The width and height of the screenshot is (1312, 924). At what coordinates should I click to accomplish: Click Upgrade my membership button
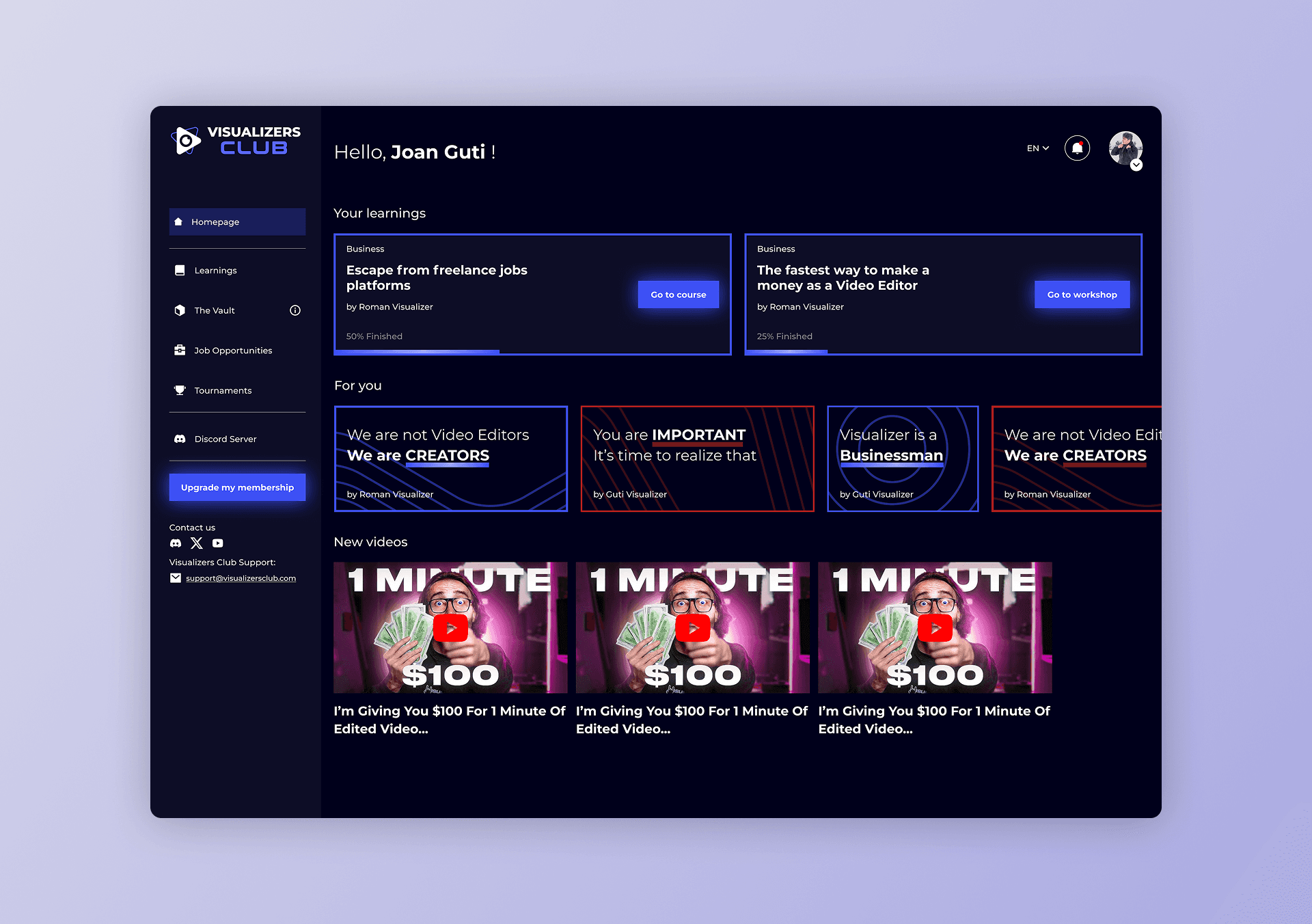(237, 487)
